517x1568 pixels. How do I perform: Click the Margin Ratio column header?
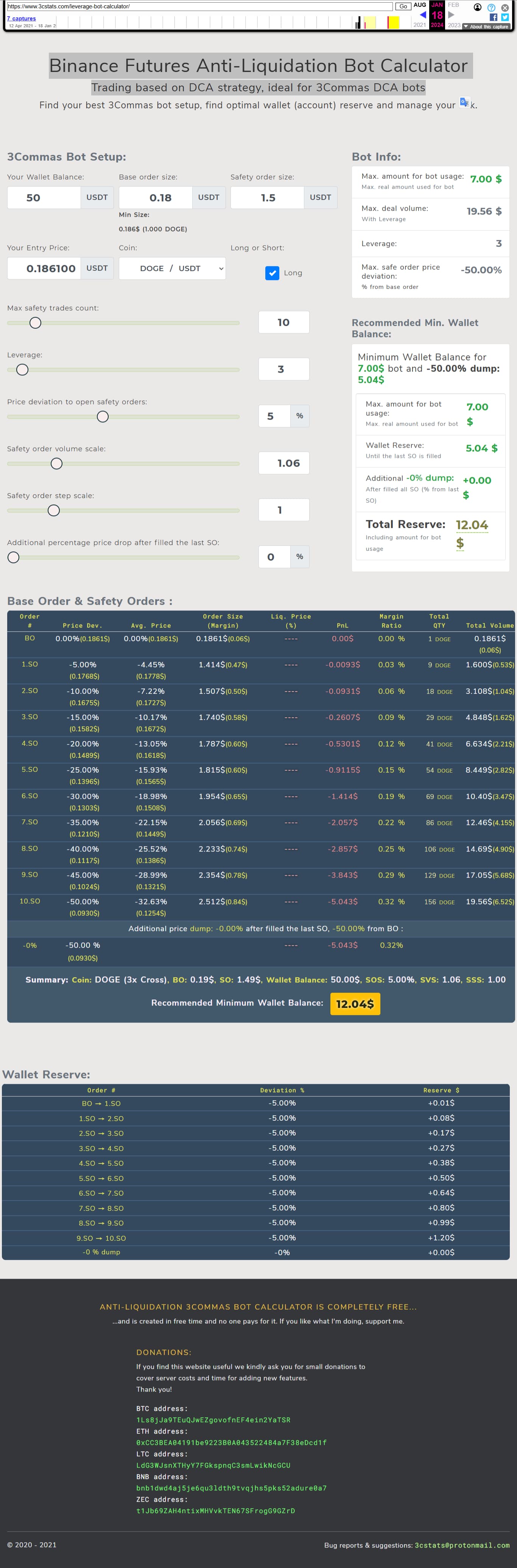point(392,621)
